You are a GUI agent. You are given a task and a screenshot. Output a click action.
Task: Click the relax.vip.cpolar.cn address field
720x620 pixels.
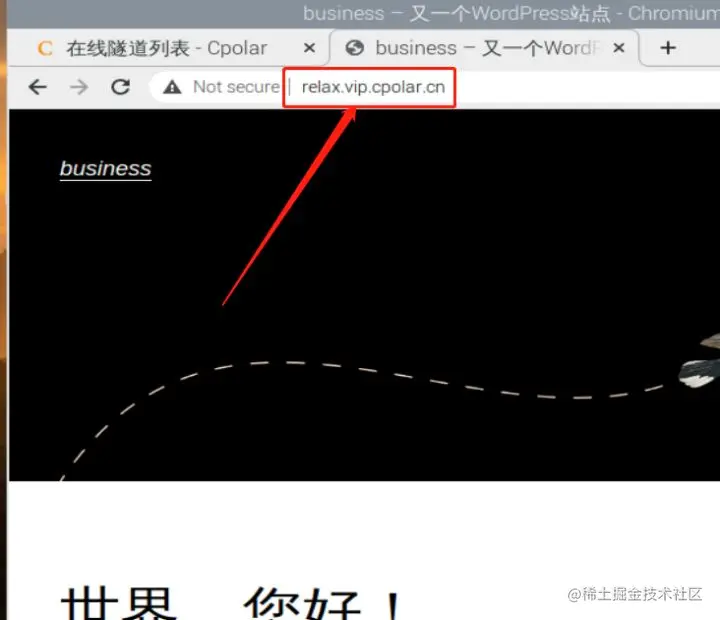373,87
